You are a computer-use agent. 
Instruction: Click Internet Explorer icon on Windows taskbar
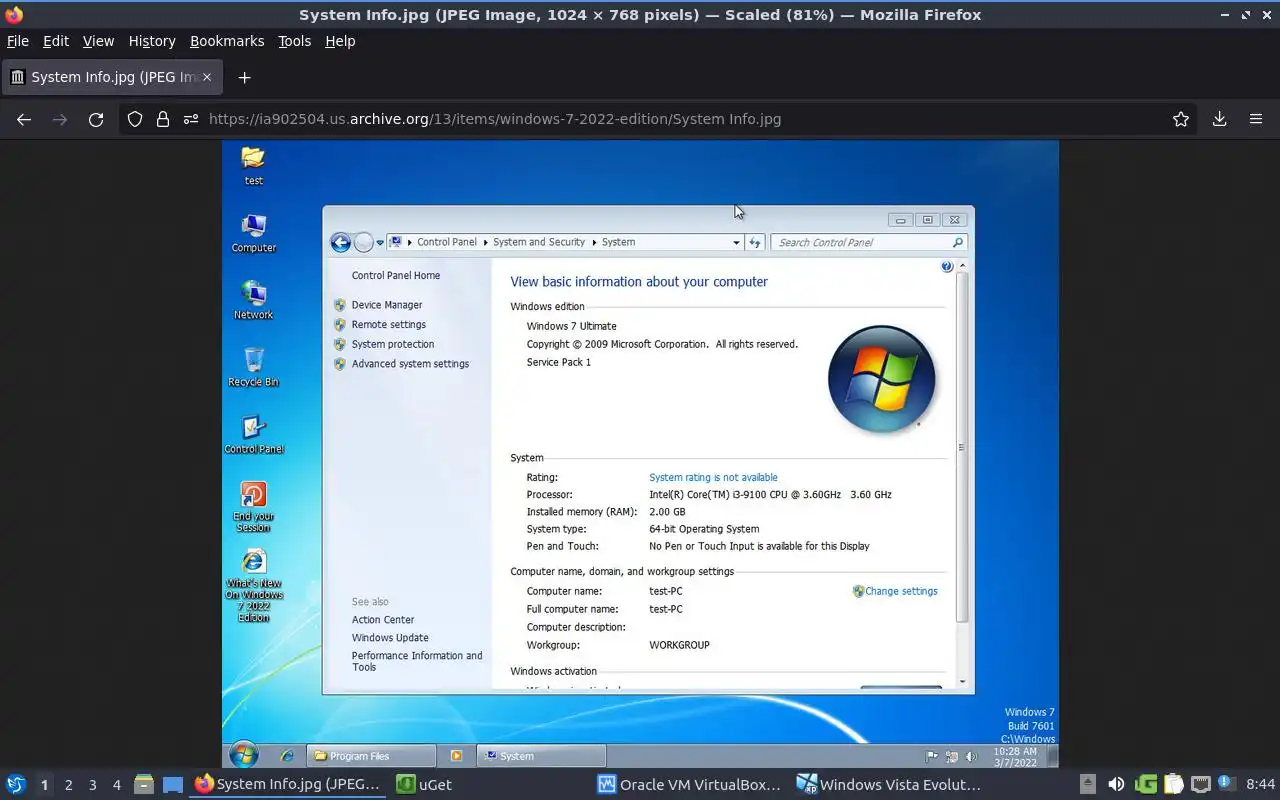coord(287,756)
